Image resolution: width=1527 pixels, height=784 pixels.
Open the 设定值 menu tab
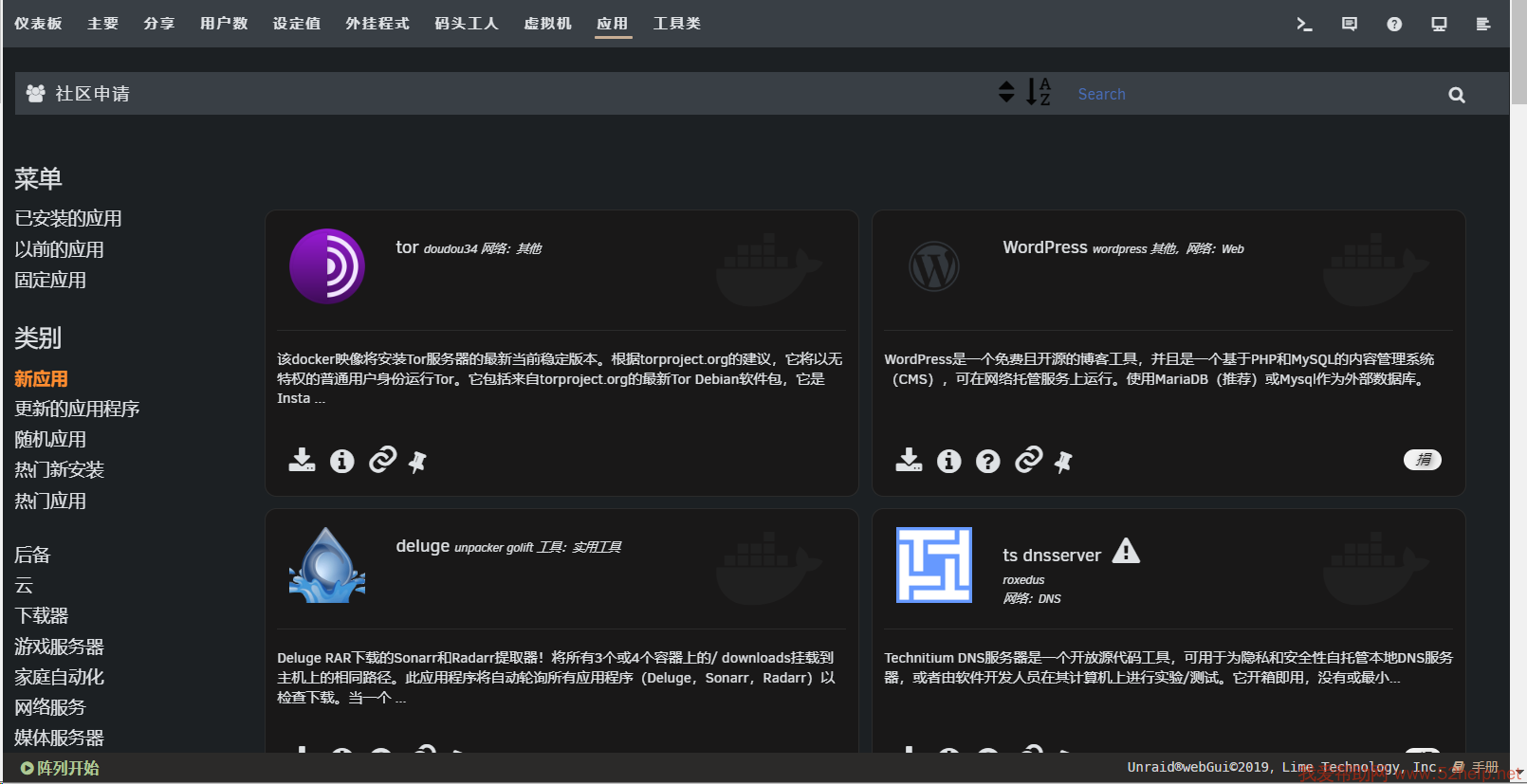coord(296,24)
